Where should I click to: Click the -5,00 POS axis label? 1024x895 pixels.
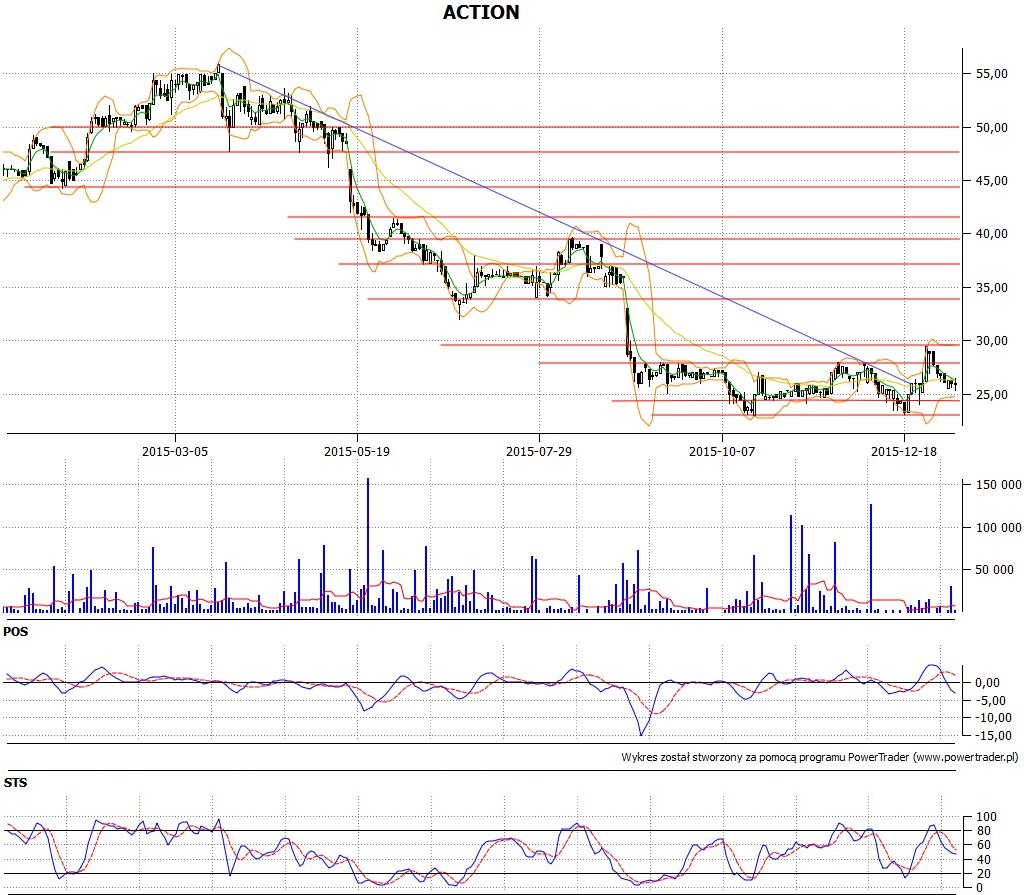990,700
